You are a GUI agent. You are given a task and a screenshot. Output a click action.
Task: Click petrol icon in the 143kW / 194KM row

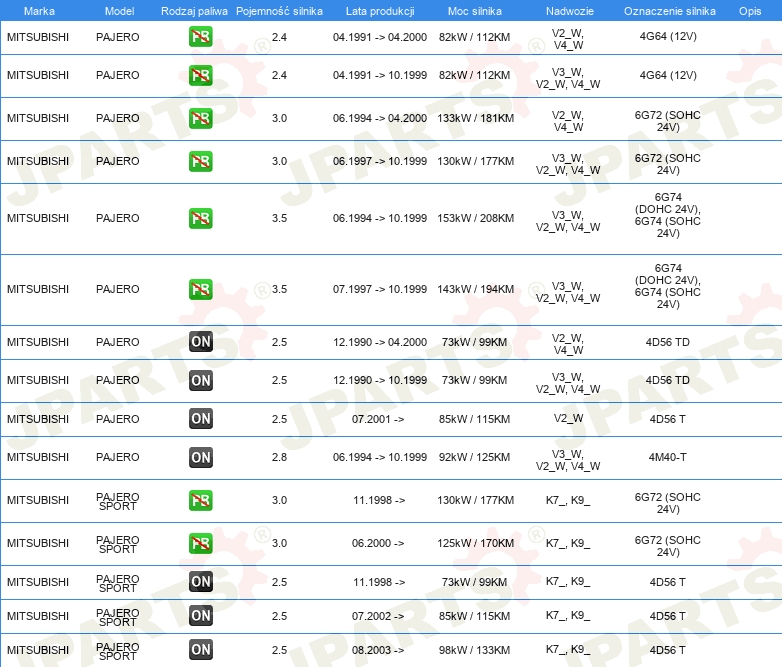click(200, 289)
